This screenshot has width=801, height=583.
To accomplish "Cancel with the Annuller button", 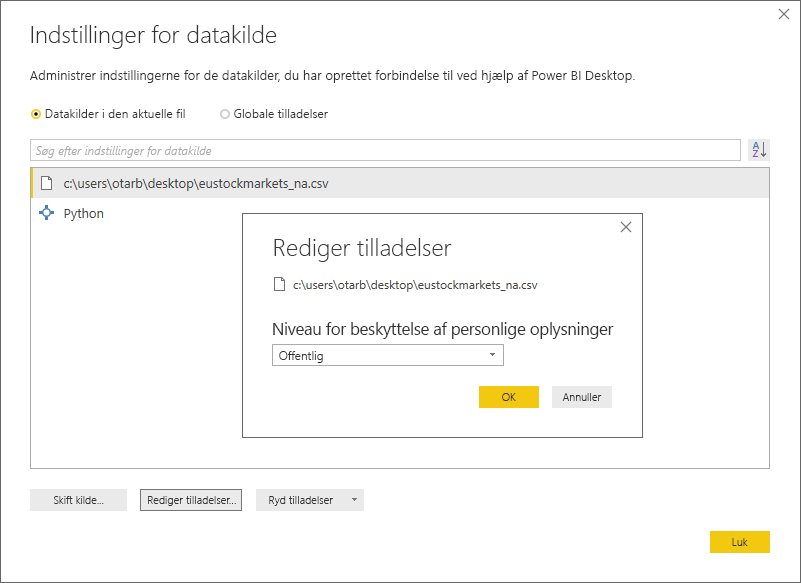I will (581, 397).
